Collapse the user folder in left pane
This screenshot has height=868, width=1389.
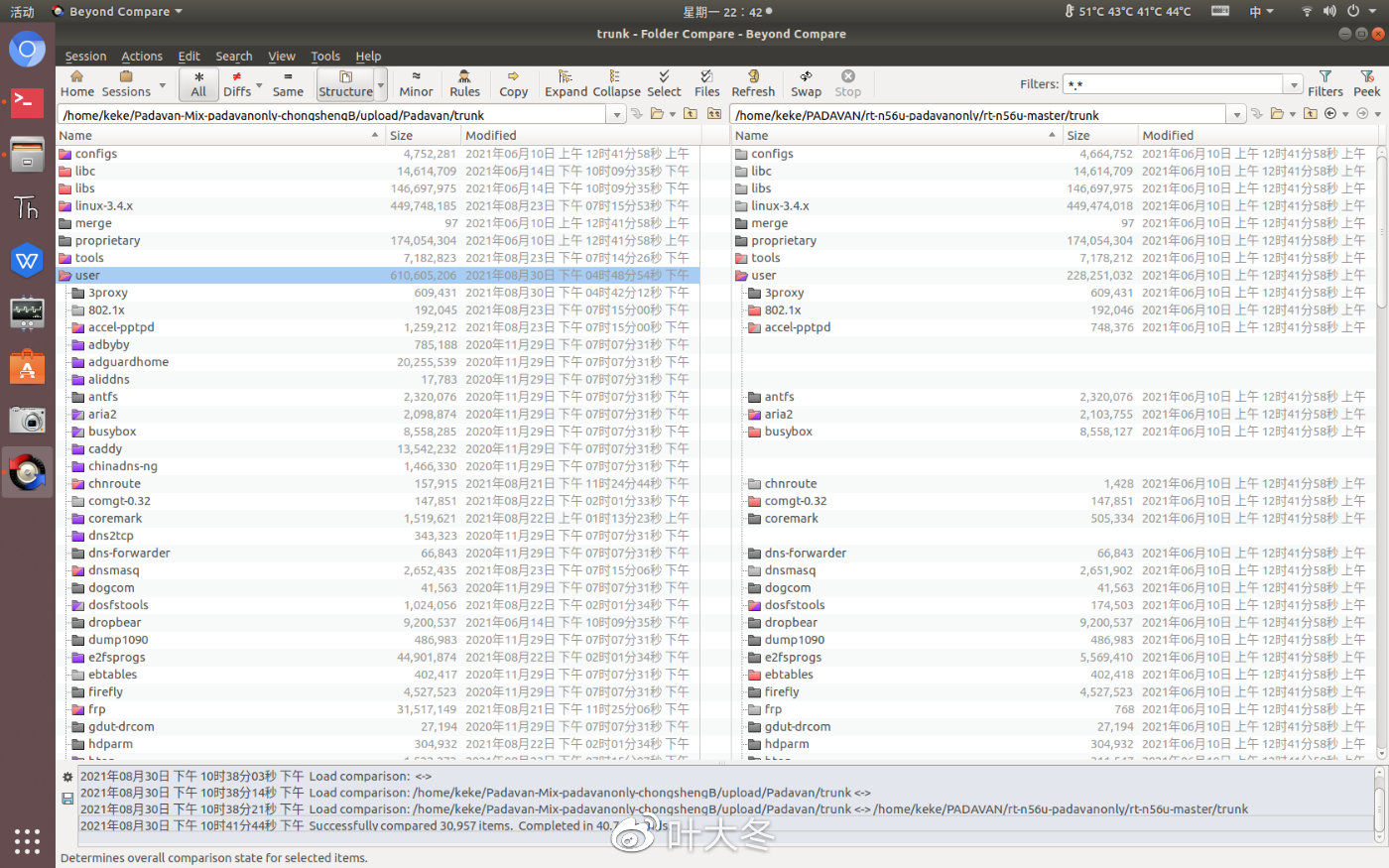(x=64, y=276)
